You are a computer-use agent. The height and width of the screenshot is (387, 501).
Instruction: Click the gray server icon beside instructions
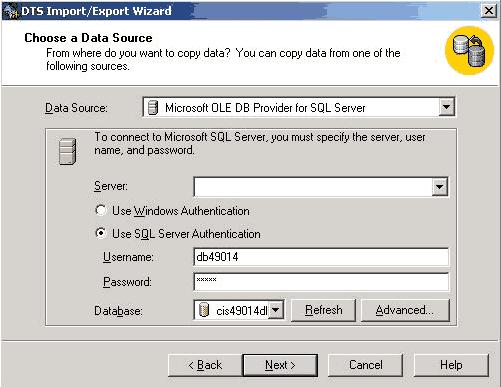point(68,151)
